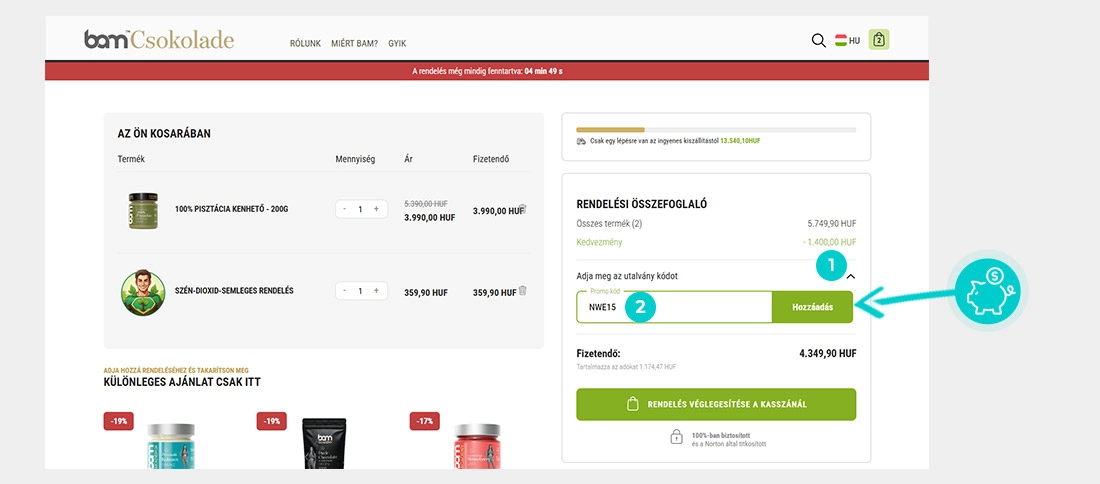Open the -19% blue jar offer
This screenshot has width=1100, height=484.
[171, 446]
